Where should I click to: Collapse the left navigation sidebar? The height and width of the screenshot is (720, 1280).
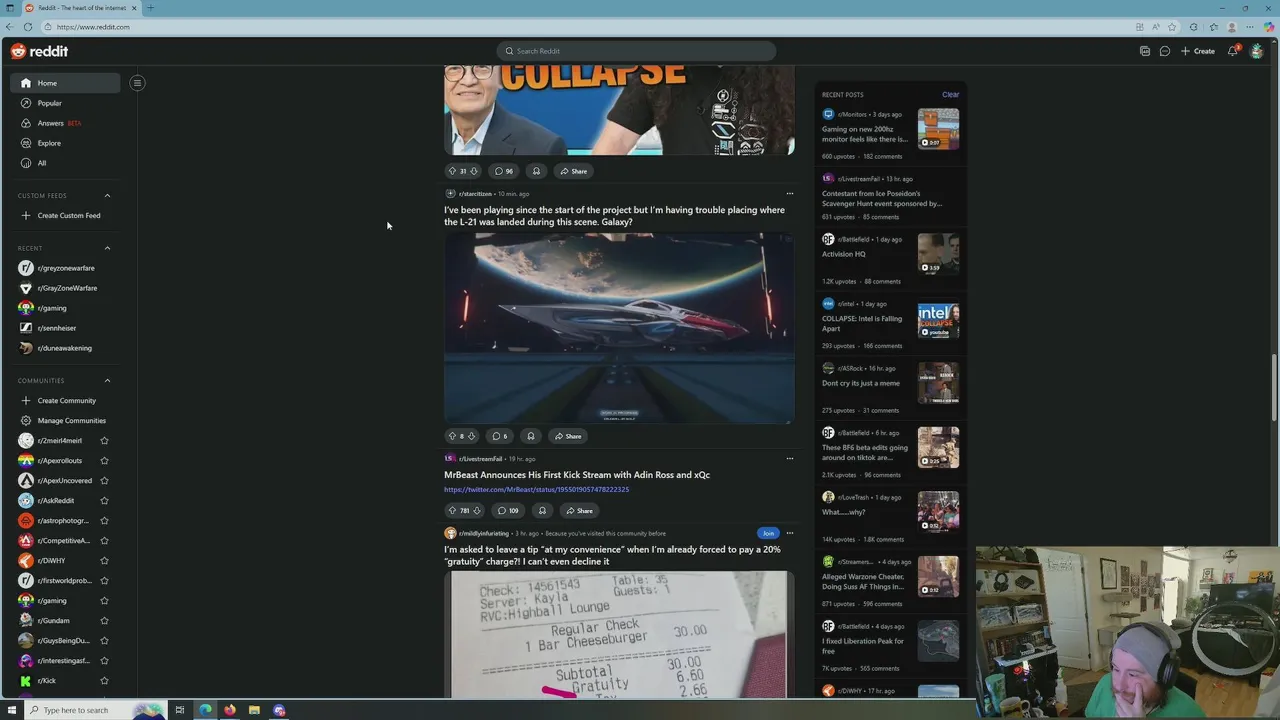137,83
